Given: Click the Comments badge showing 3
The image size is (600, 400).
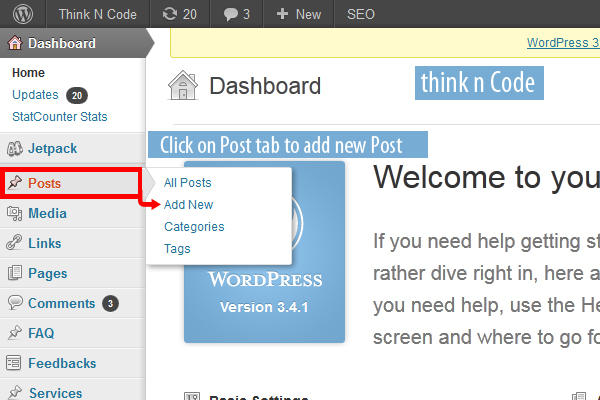Looking at the screenshot, I should point(110,304).
